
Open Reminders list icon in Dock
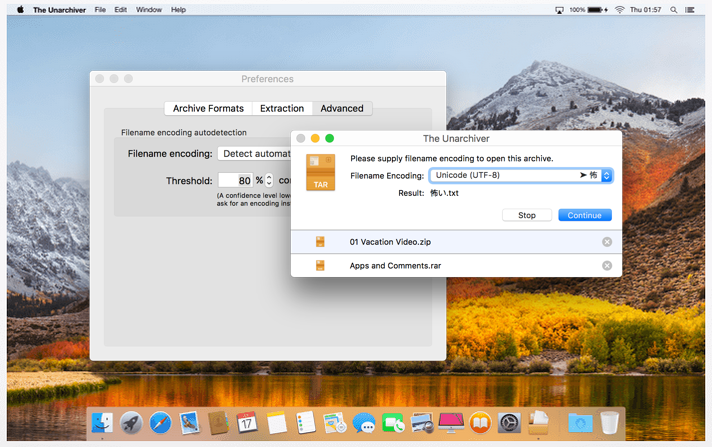pyautogui.click(x=306, y=423)
